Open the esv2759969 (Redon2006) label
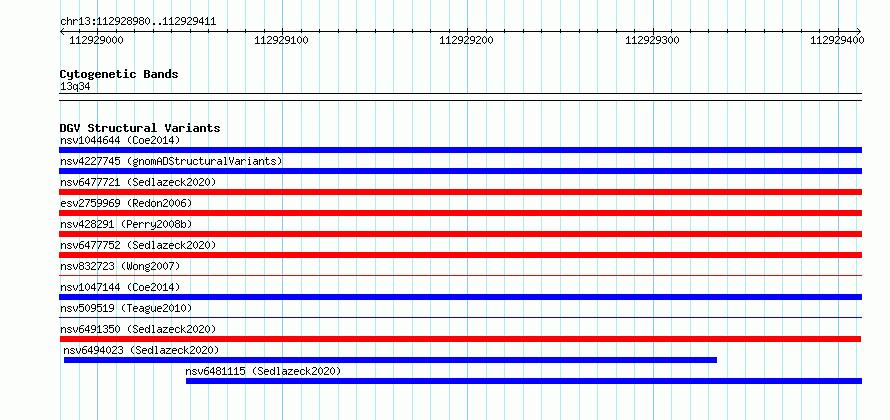 tap(126, 203)
